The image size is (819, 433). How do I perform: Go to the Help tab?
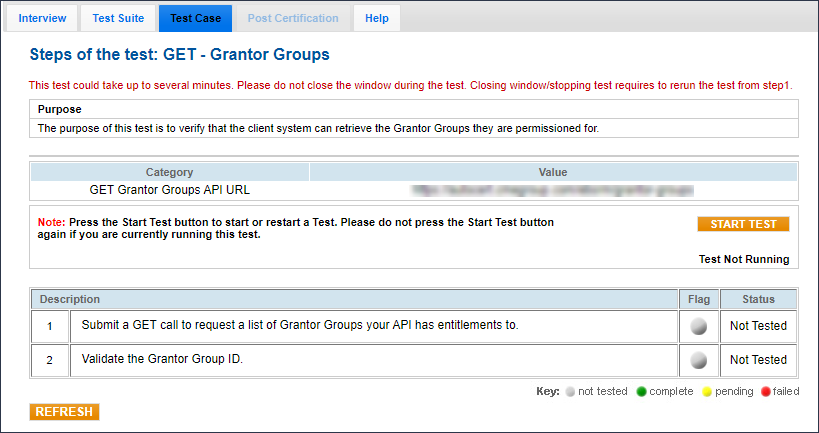(377, 18)
